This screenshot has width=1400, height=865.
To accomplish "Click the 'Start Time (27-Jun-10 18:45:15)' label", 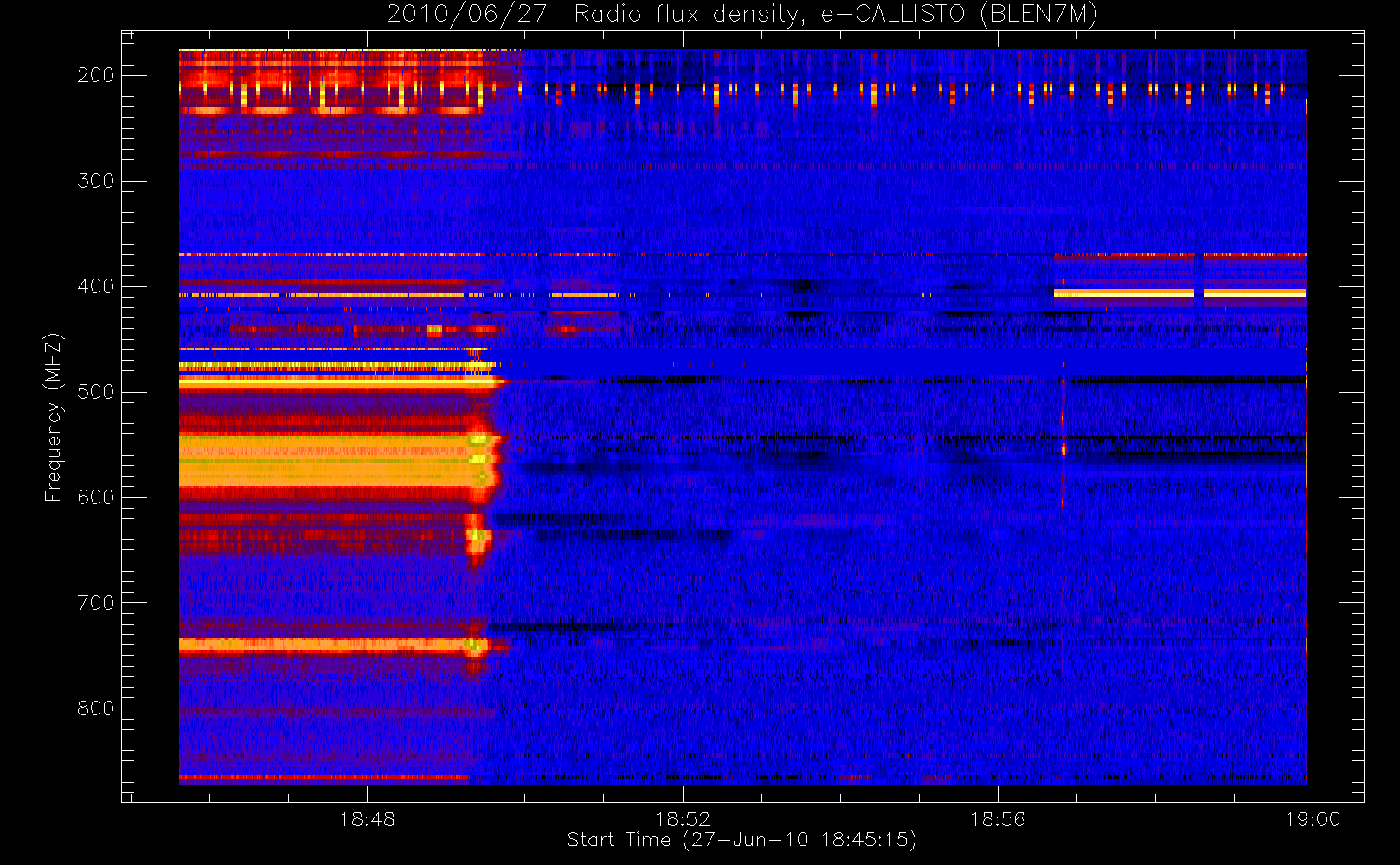I will click(x=742, y=840).
